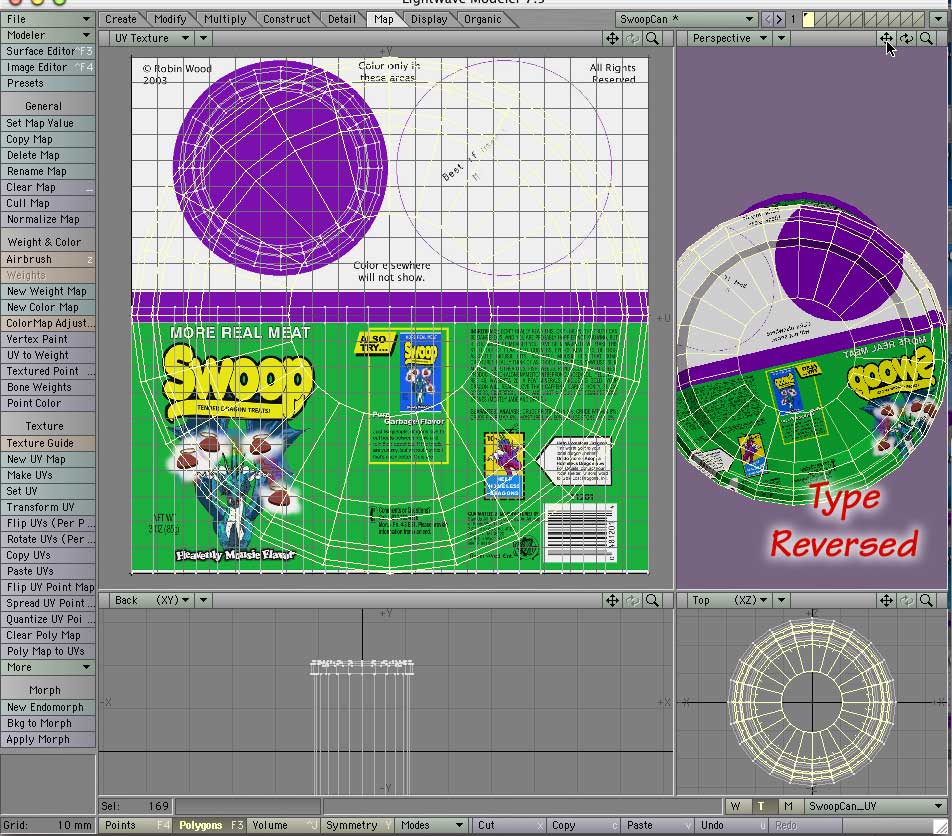This screenshot has width=952, height=836.
Task: Switch to the Modify tab
Action: point(170,19)
